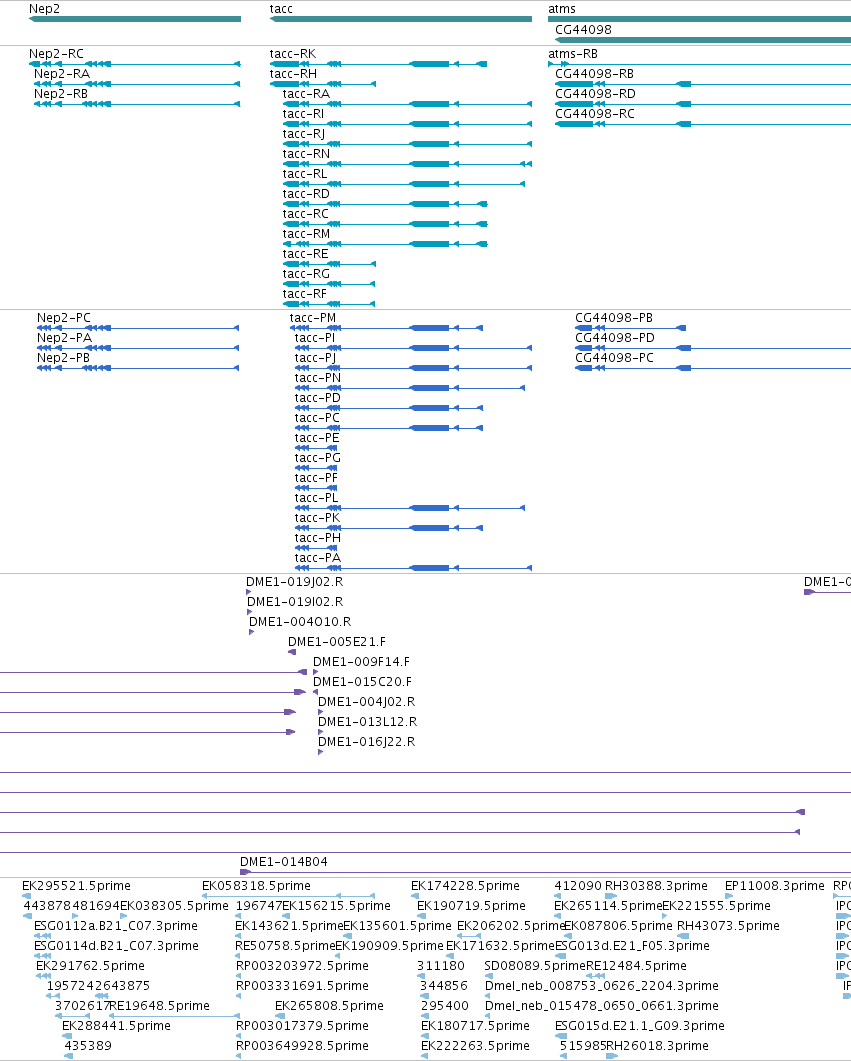Open cDNA EK222263.5prime
Screen dimensions: 851x1061
pyautogui.click(x=476, y=1045)
